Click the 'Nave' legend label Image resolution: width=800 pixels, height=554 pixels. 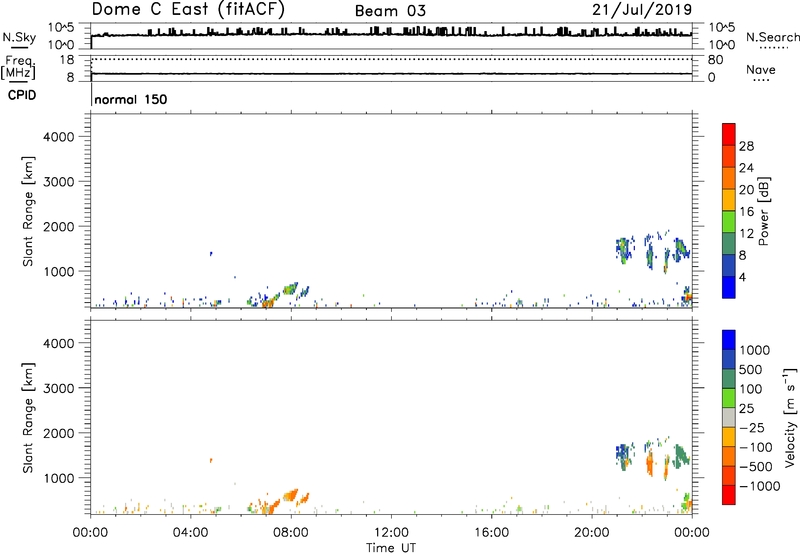[761, 69]
